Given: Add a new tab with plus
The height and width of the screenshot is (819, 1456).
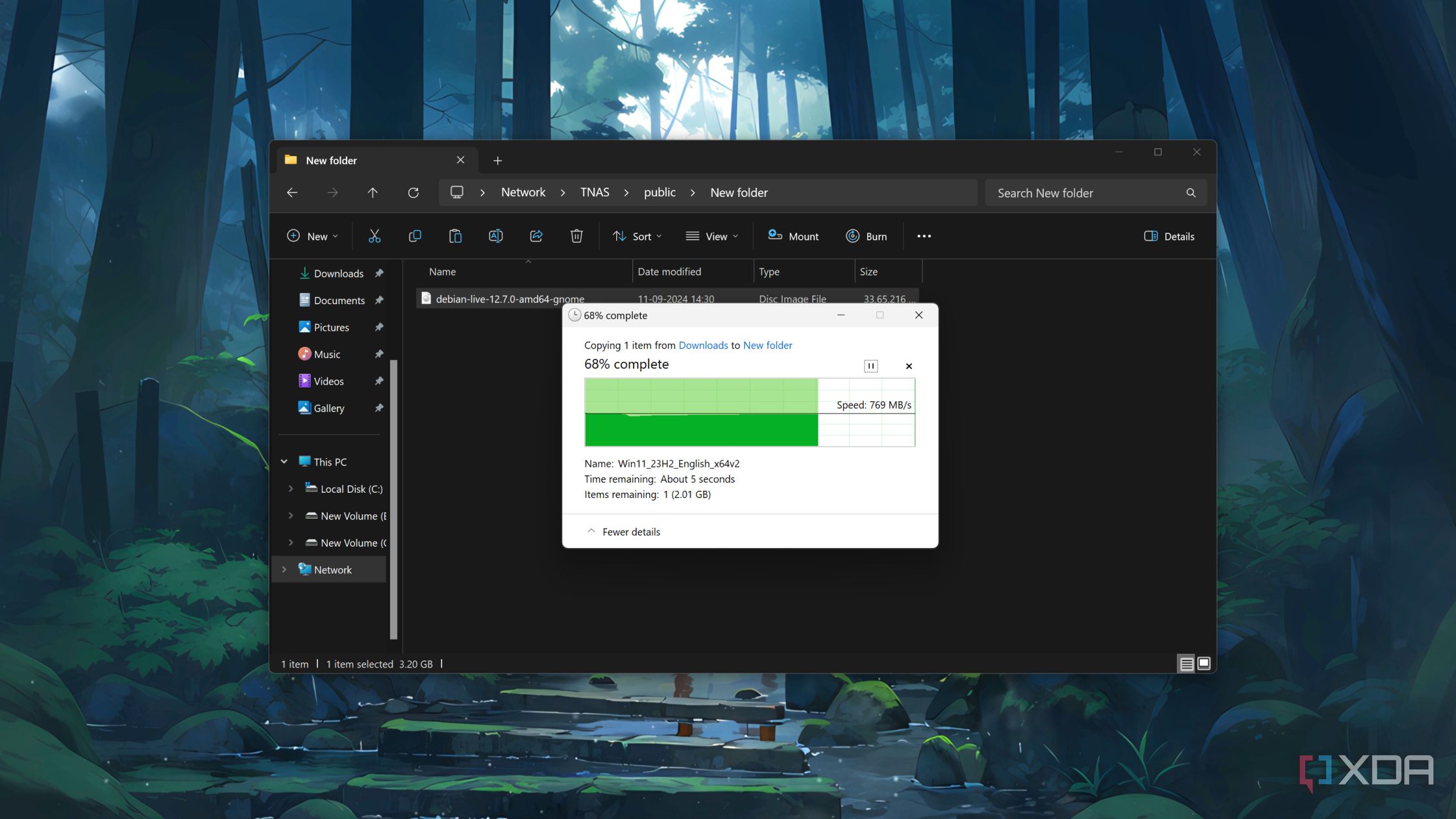Looking at the screenshot, I should click(497, 161).
